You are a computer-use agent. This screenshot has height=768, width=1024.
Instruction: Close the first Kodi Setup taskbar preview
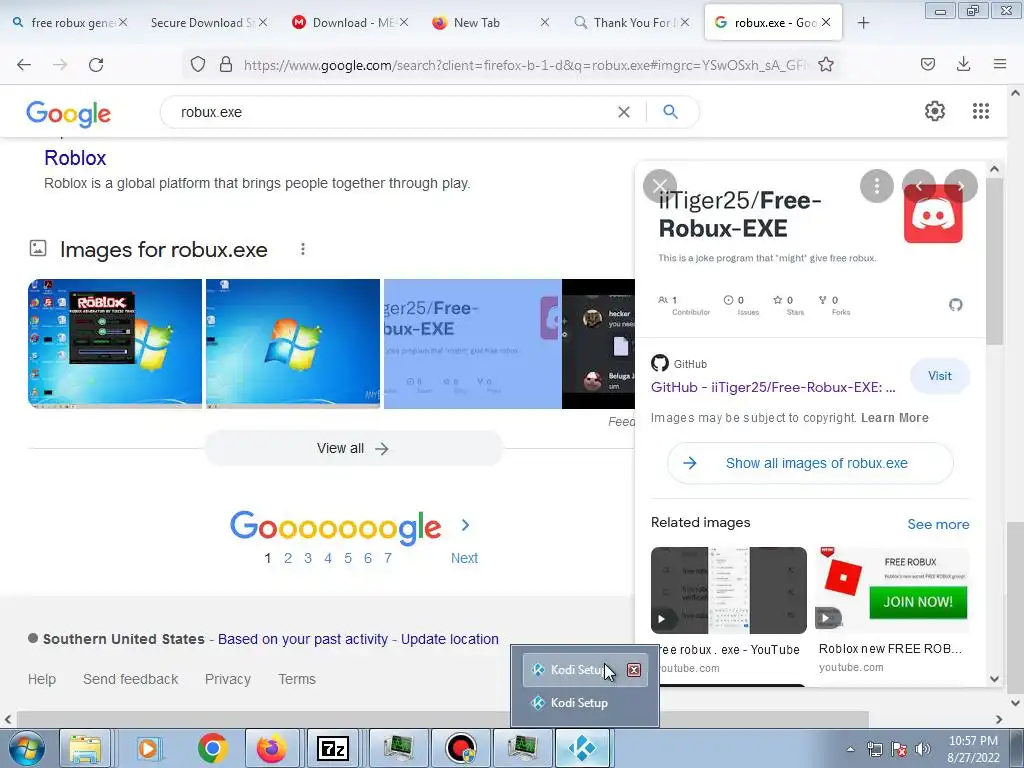tap(633, 670)
